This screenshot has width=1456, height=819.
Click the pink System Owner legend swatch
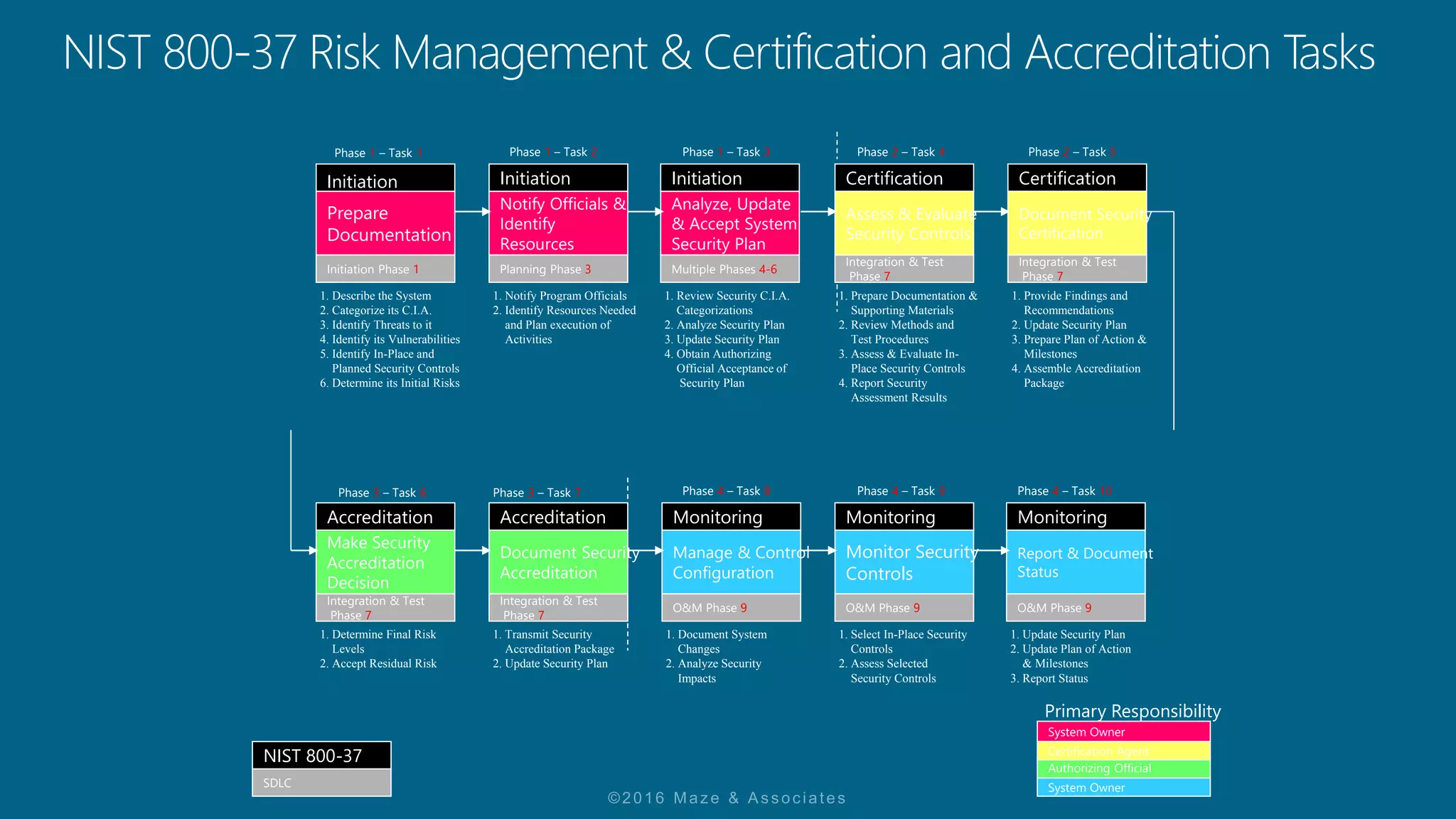[x=1123, y=732]
